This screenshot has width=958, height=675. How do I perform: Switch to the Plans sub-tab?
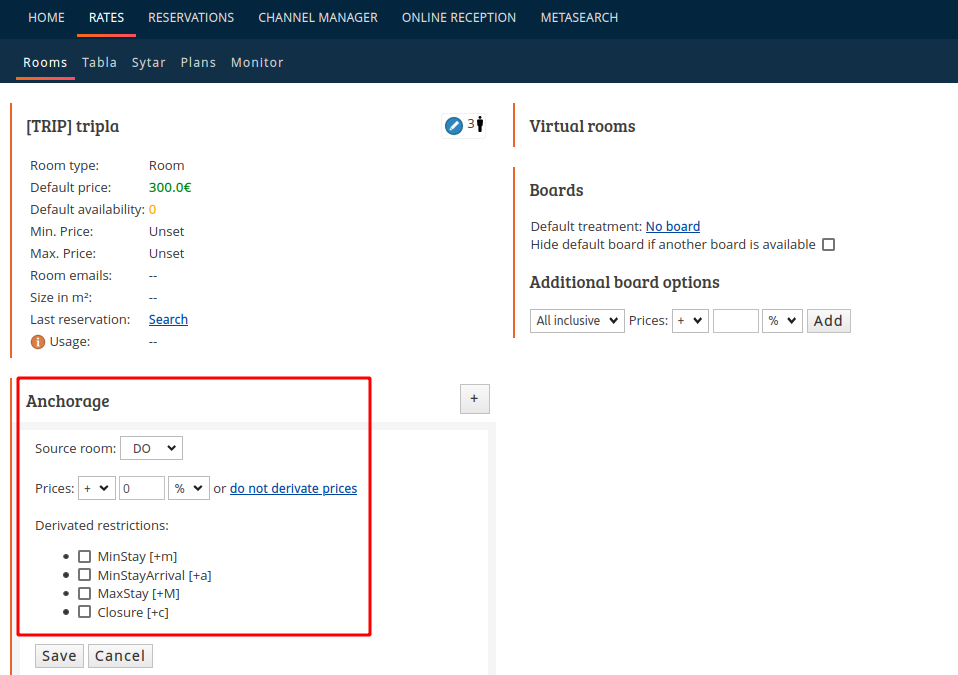point(198,62)
